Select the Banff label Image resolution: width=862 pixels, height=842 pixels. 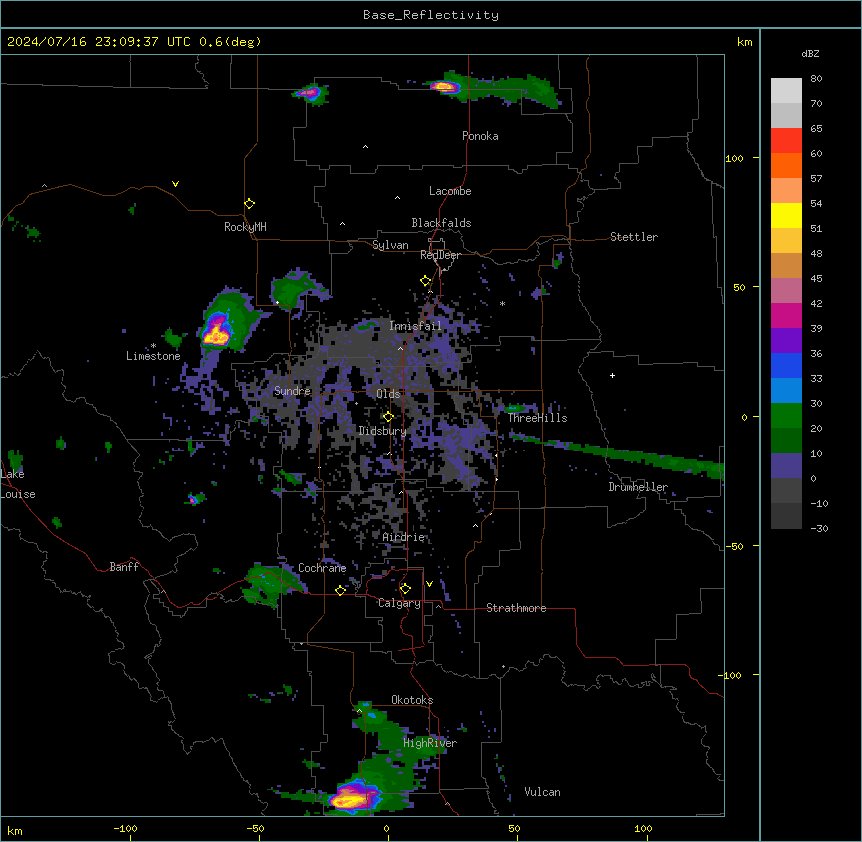[x=124, y=567]
